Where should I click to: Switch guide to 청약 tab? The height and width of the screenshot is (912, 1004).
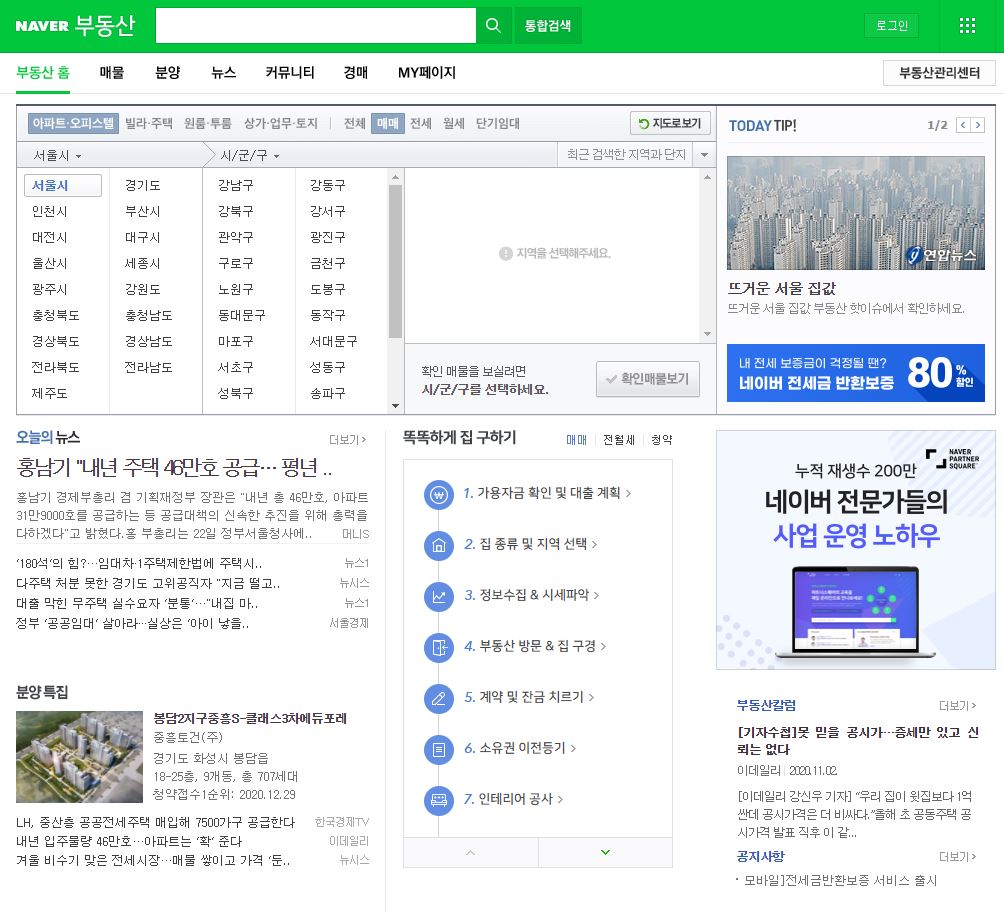tap(661, 440)
